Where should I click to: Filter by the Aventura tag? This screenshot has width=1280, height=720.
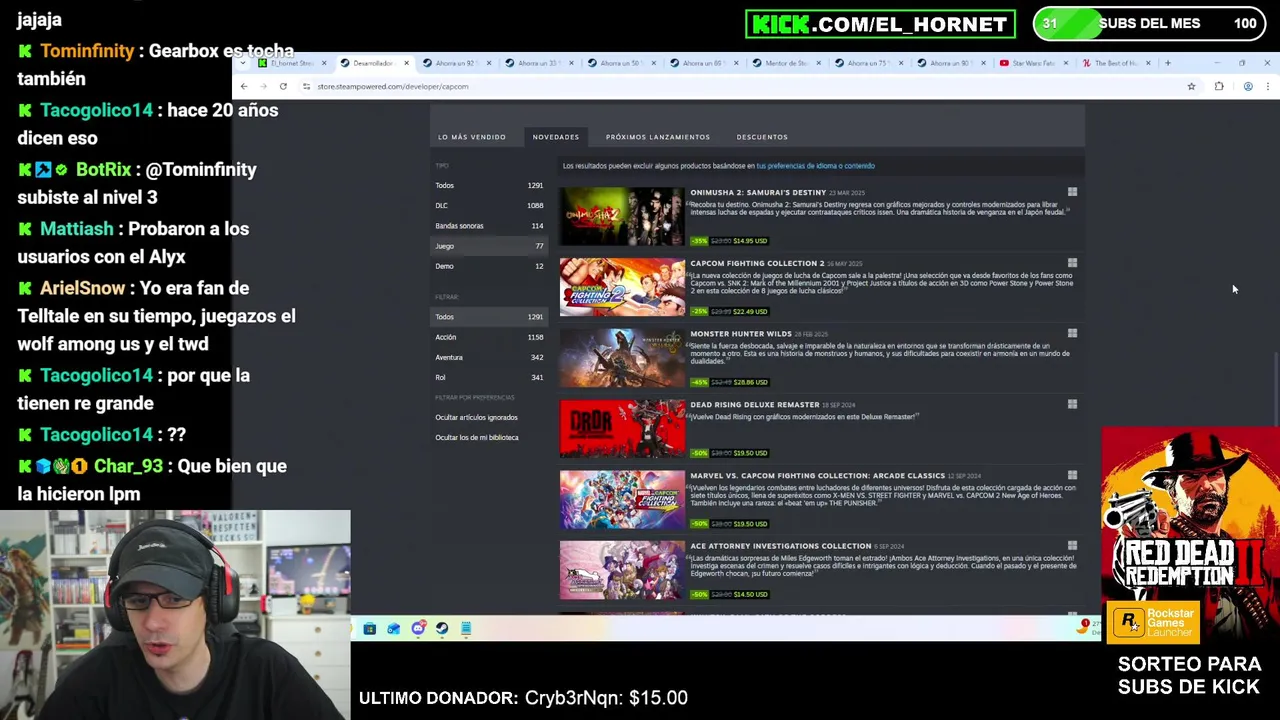click(x=489, y=357)
